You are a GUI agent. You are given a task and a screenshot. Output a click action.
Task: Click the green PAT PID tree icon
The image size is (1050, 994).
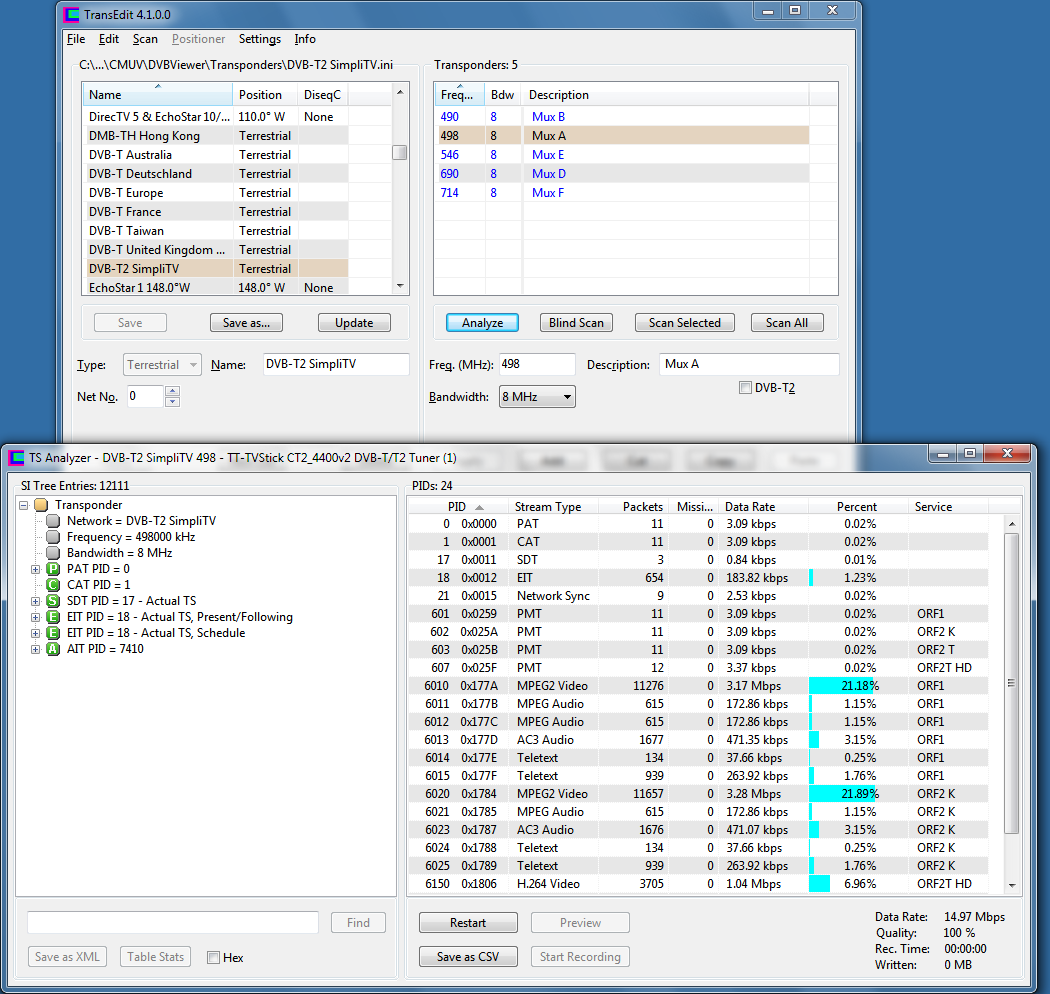(x=54, y=569)
